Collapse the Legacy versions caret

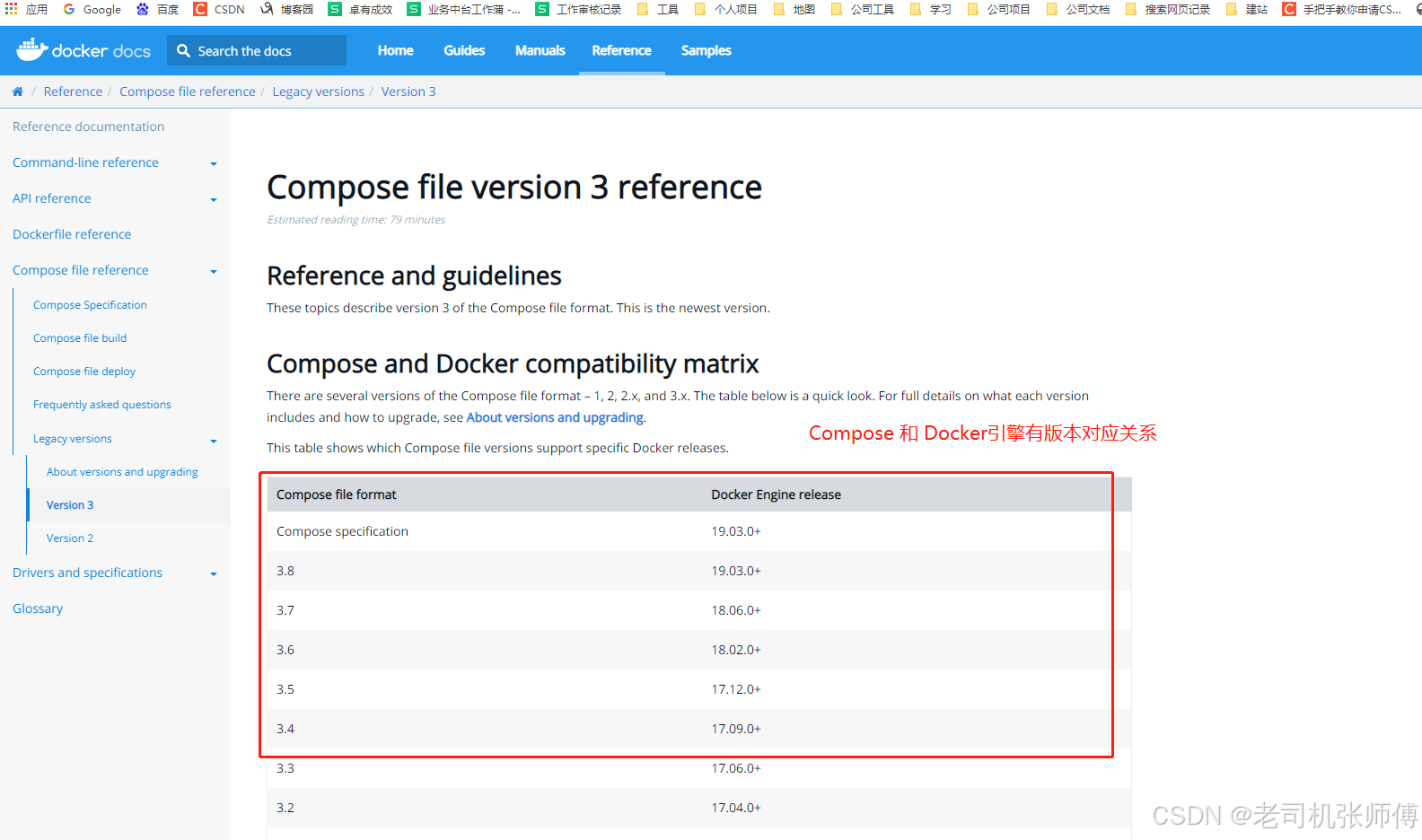[x=214, y=441]
